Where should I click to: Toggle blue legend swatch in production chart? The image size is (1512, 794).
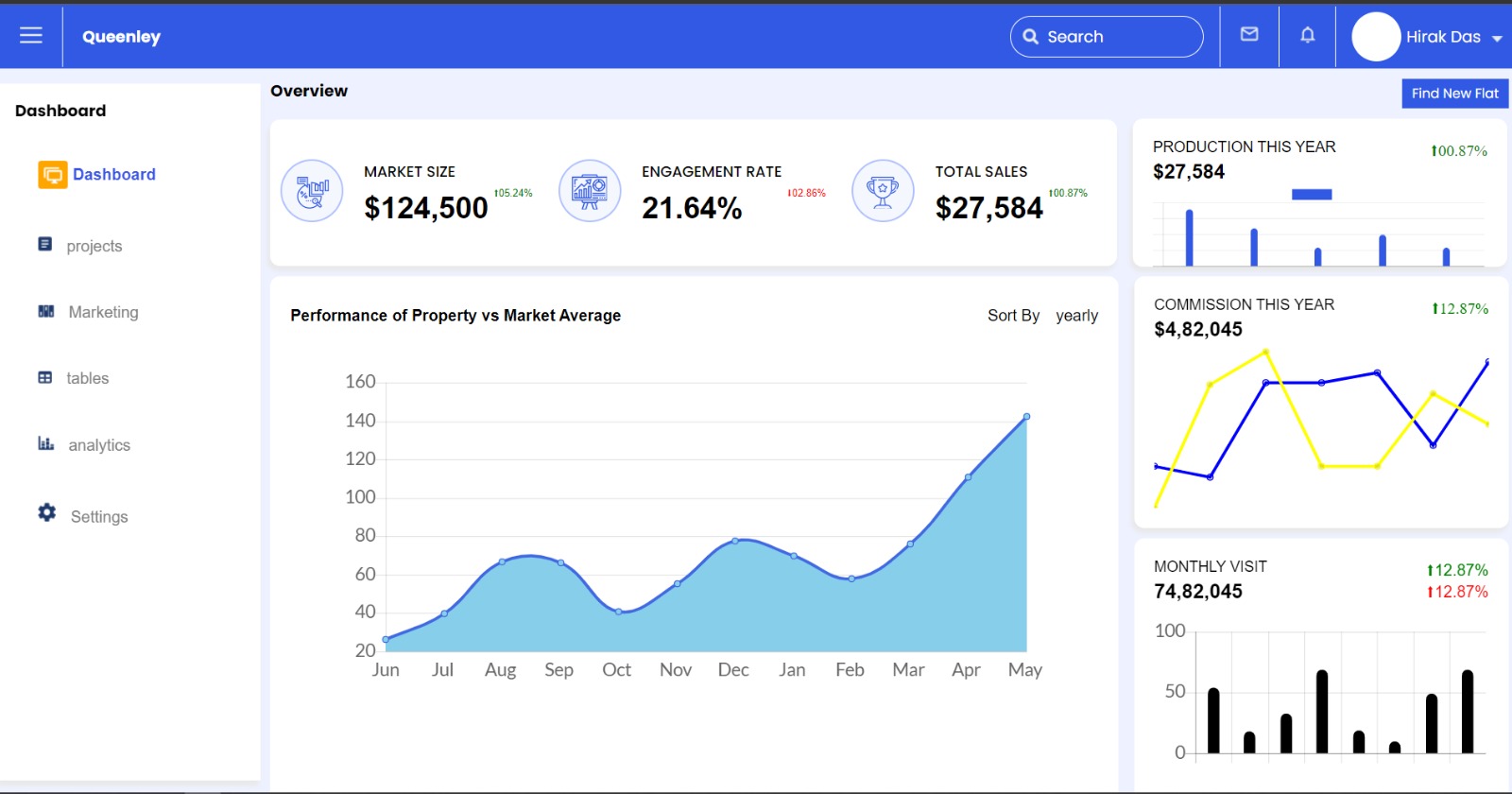point(1312,195)
